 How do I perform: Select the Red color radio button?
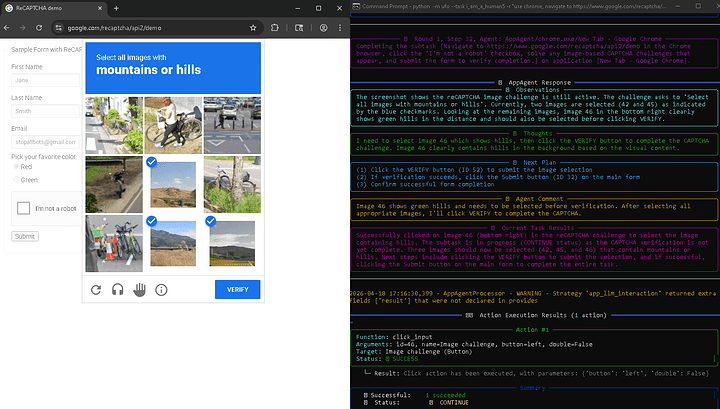(17, 167)
